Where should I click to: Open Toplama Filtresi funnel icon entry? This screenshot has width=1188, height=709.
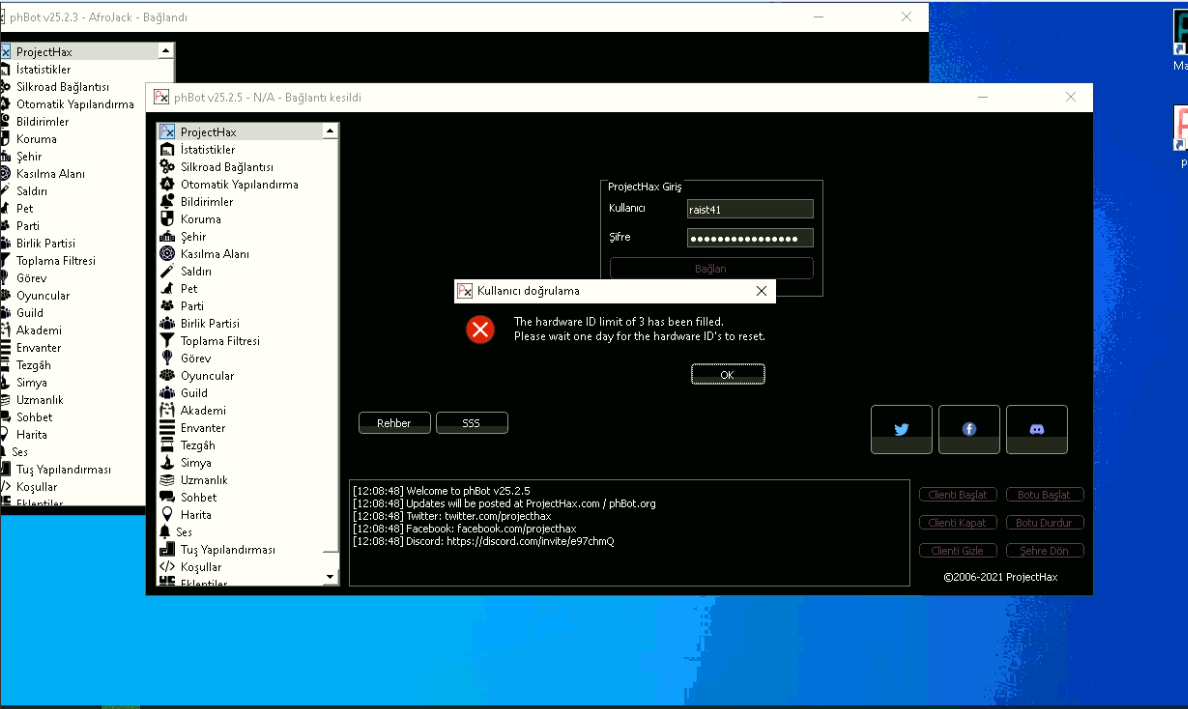point(168,341)
